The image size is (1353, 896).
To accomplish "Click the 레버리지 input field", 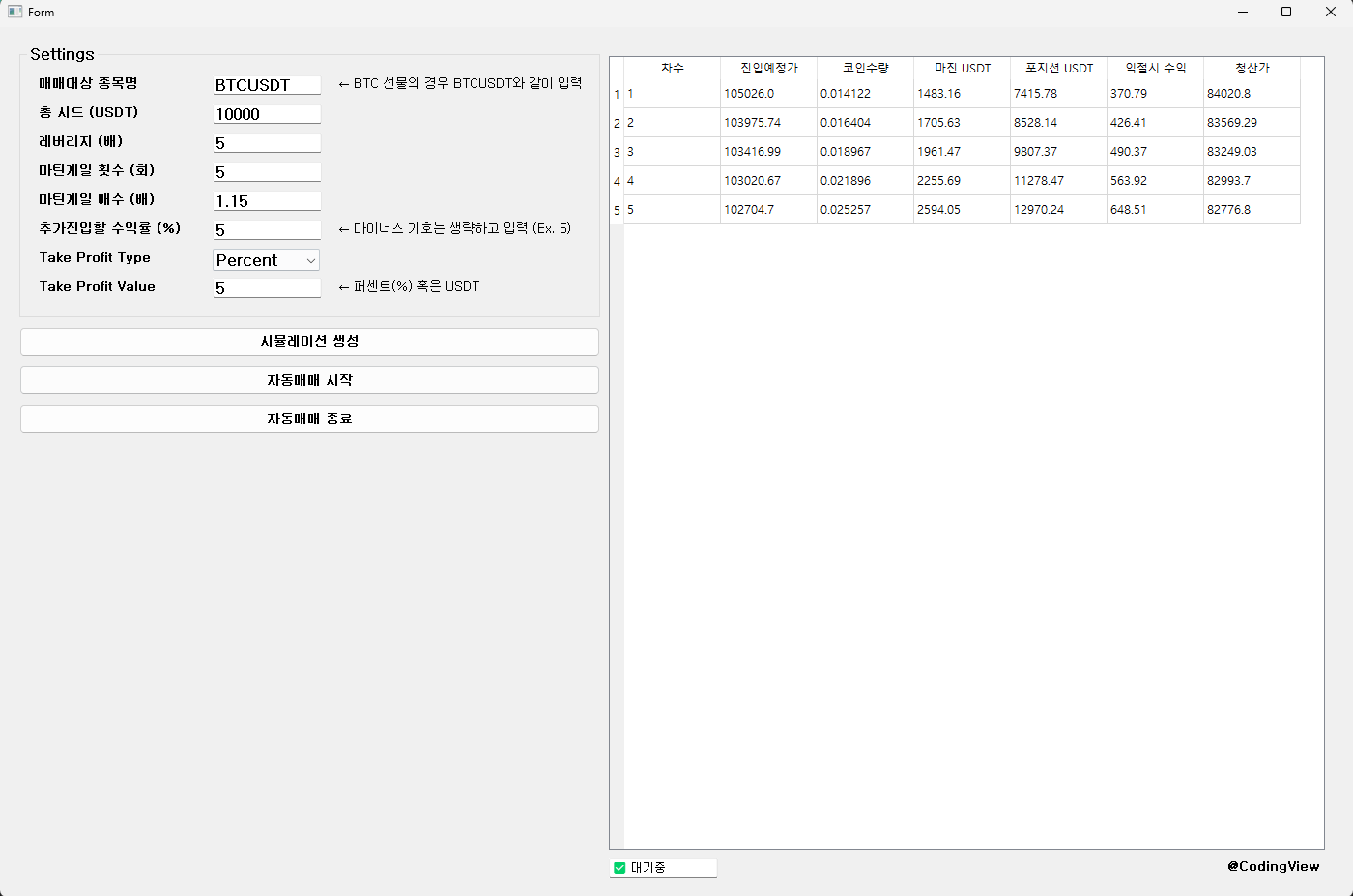I will [x=266, y=143].
